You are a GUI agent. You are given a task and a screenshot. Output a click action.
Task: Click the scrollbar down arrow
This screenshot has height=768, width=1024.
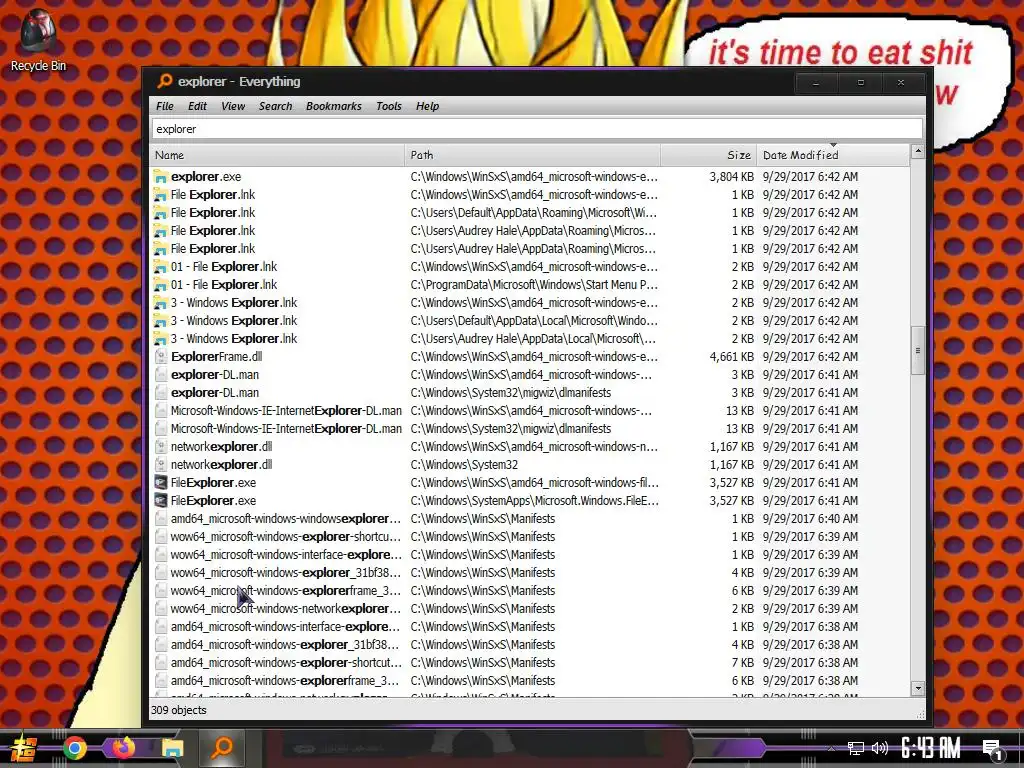point(918,688)
